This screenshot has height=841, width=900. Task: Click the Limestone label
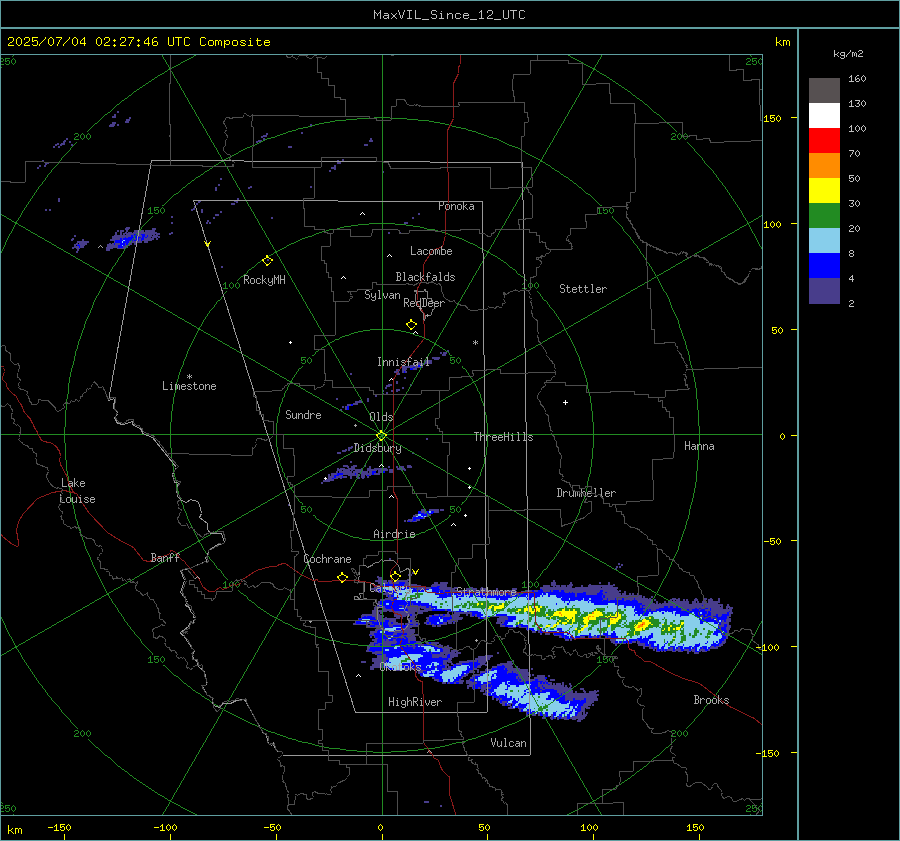tap(189, 386)
